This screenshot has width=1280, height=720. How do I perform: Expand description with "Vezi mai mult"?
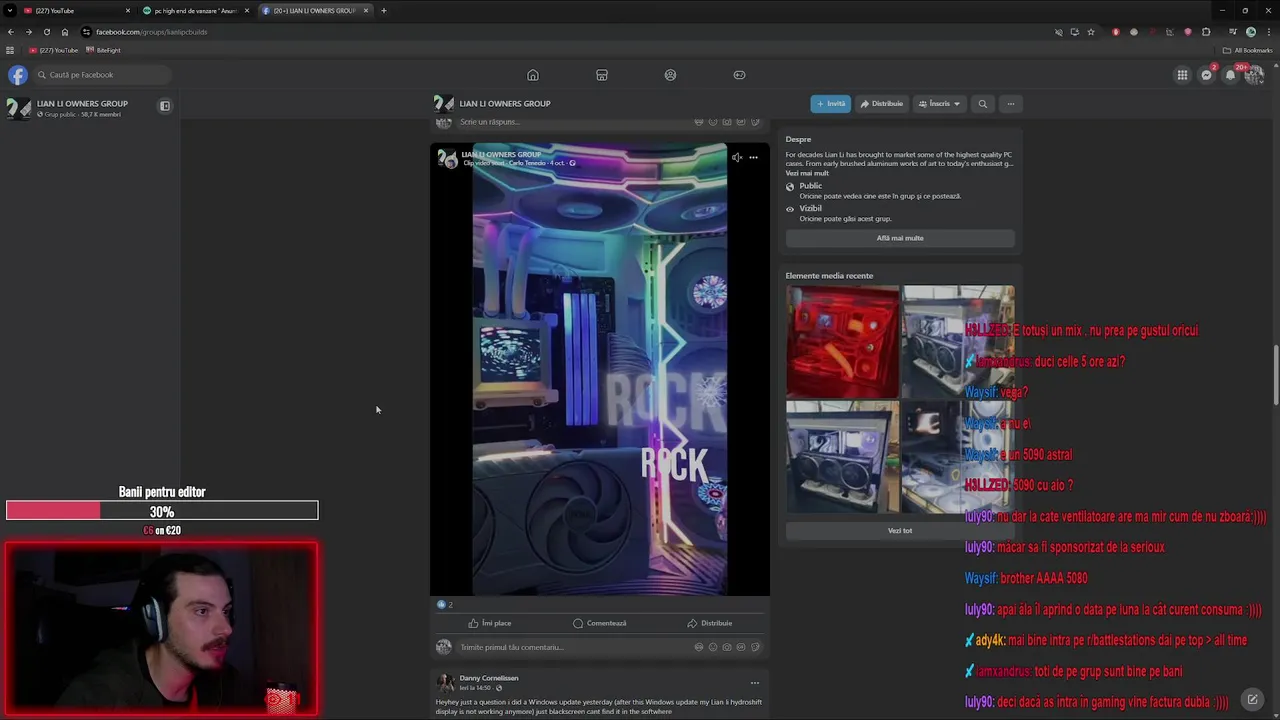tap(807, 173)
